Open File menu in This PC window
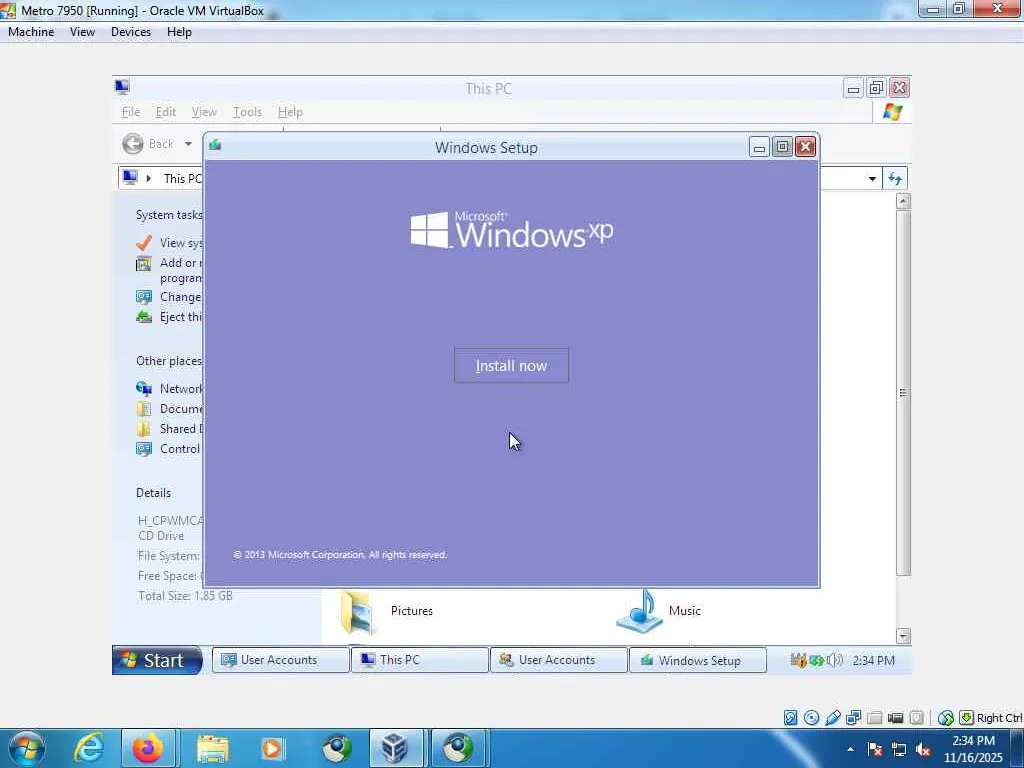The image size is (1024, 768). (131, 112)
